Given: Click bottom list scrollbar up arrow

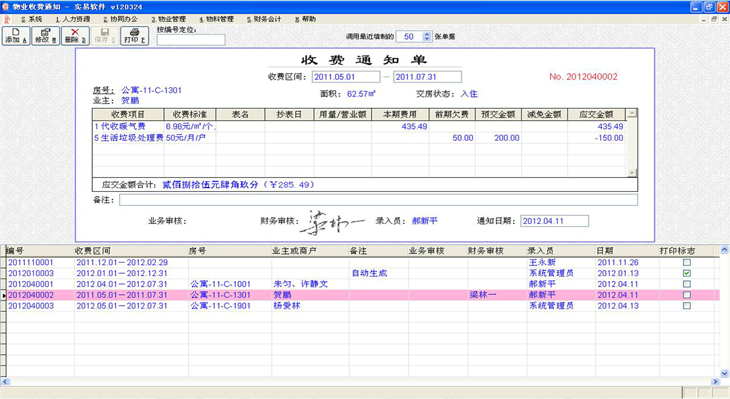Looking at the screenshot, I should pyautogui.click(x=724, y=250).
